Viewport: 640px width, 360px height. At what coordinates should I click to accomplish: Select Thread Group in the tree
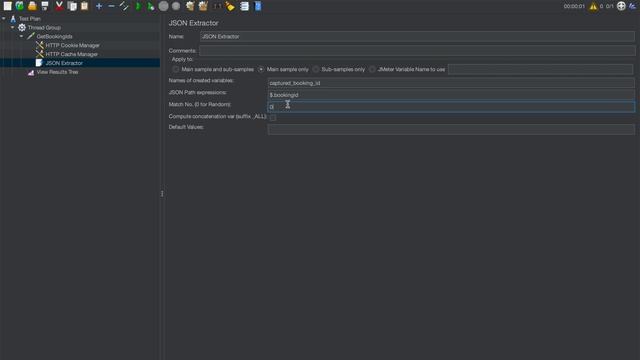44,28
